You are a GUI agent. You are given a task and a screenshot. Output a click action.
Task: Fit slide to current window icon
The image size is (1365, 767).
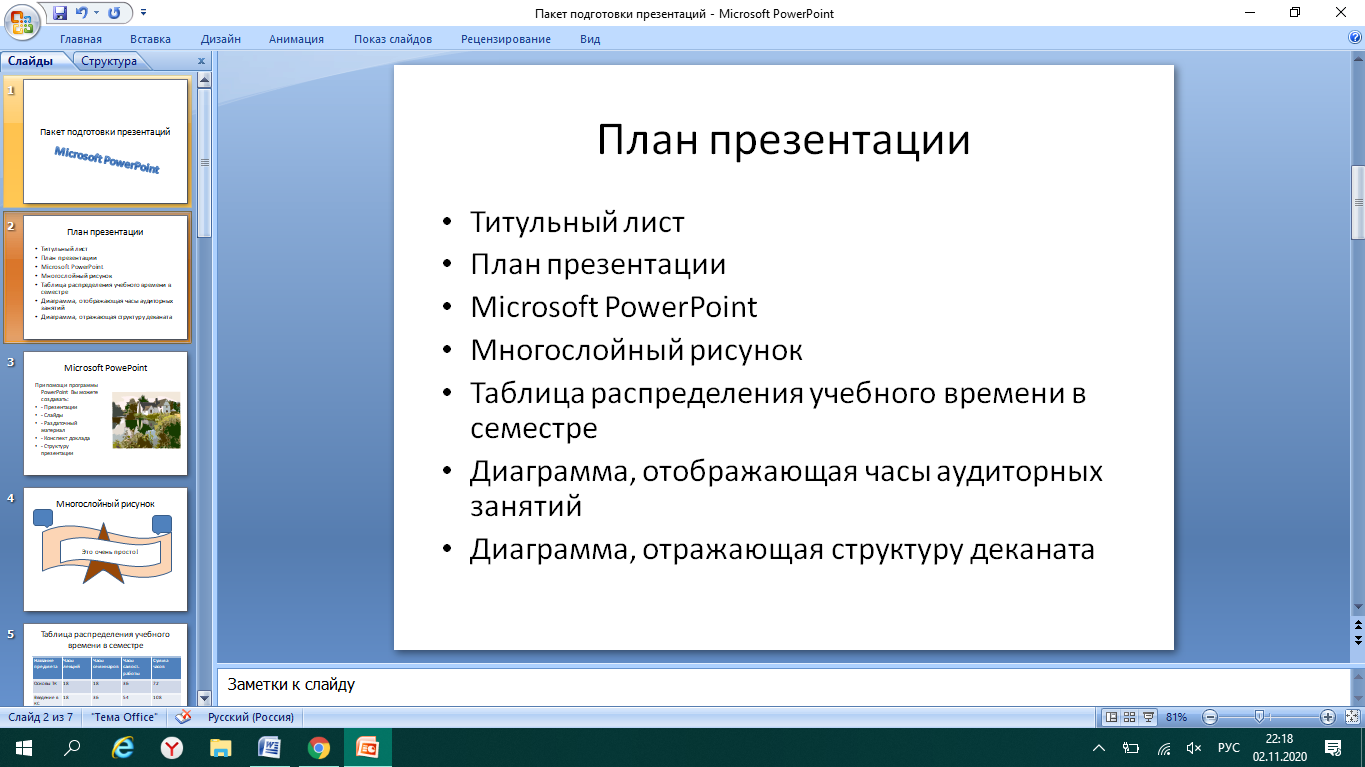[1350, 717]
